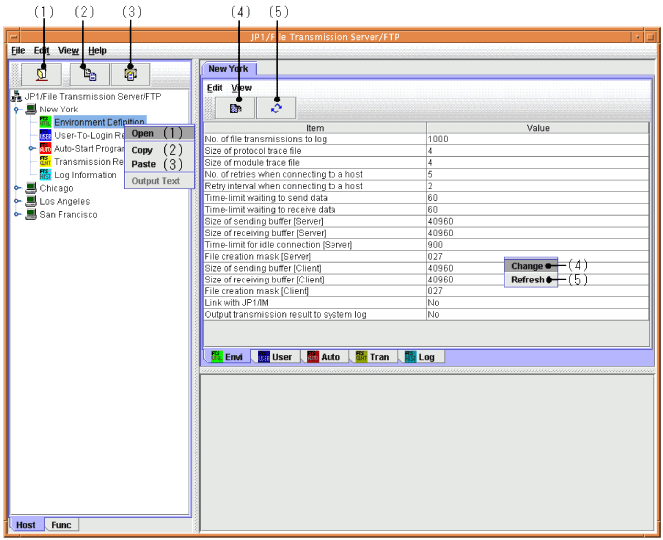Select the value cell for Link with JP1/IM

click(538, 301)
